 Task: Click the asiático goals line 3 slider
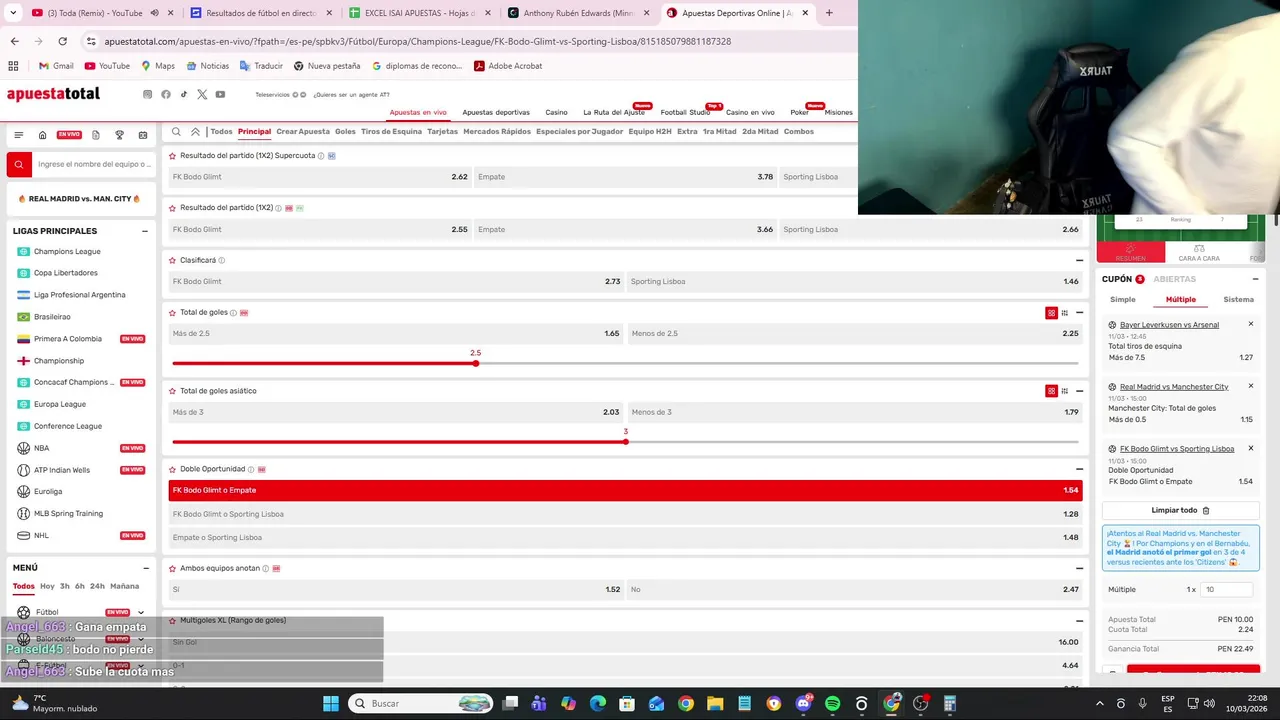[x=626, y=441]
